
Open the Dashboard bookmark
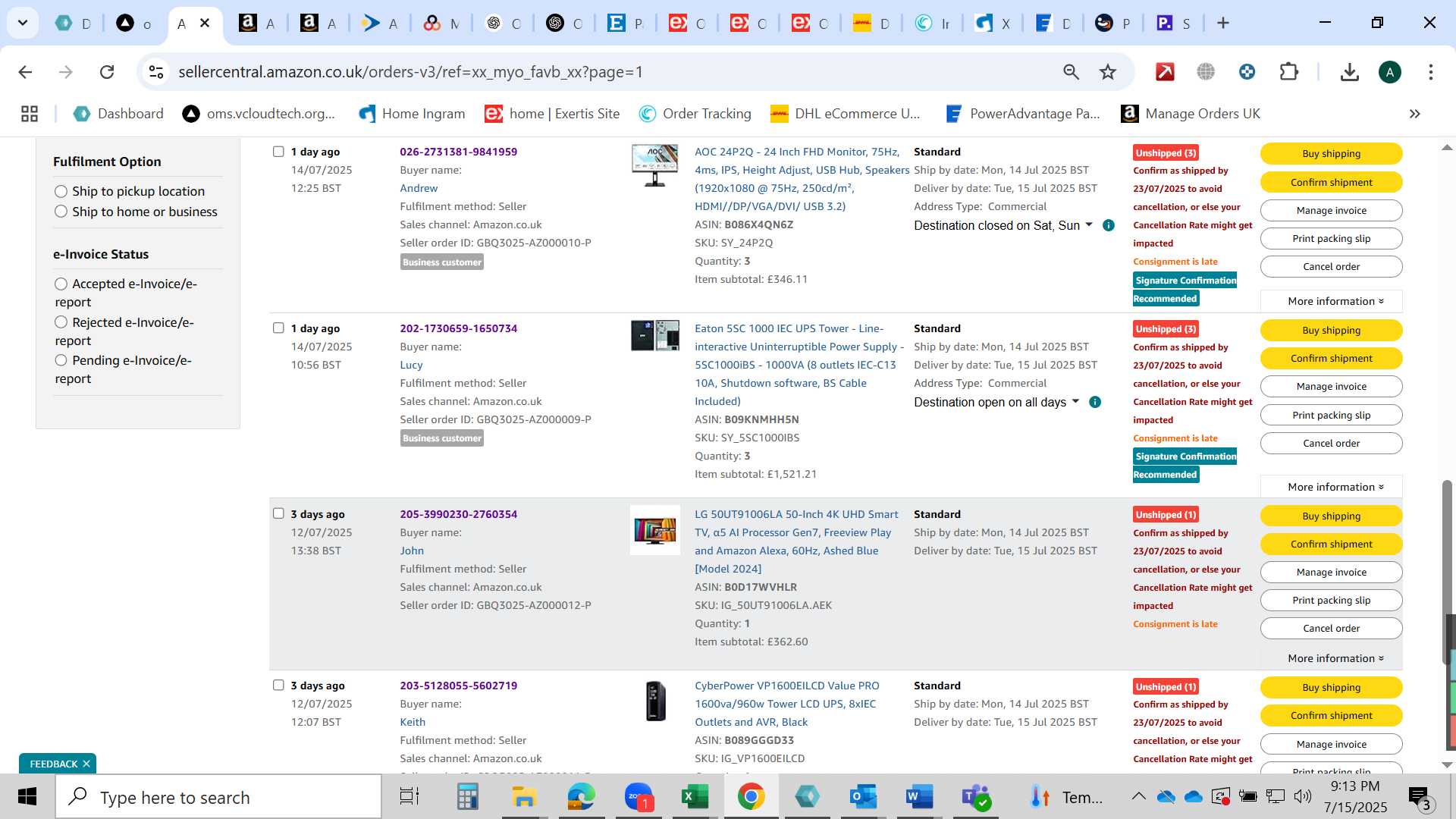(x=118, y=114)
